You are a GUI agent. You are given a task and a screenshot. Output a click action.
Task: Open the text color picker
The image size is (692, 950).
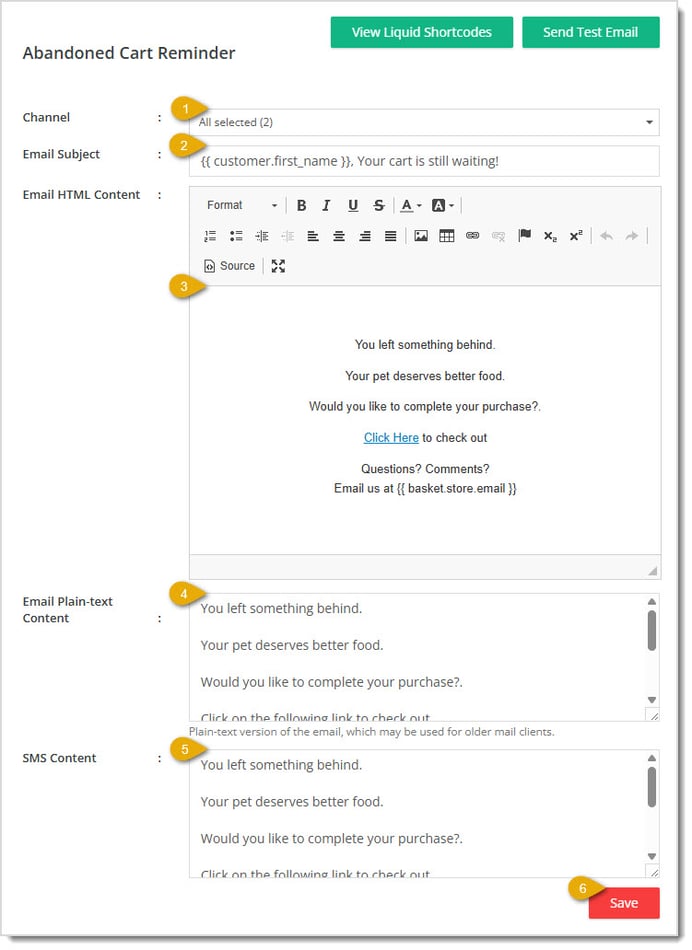pyautogui.click(x=411, y=206)
